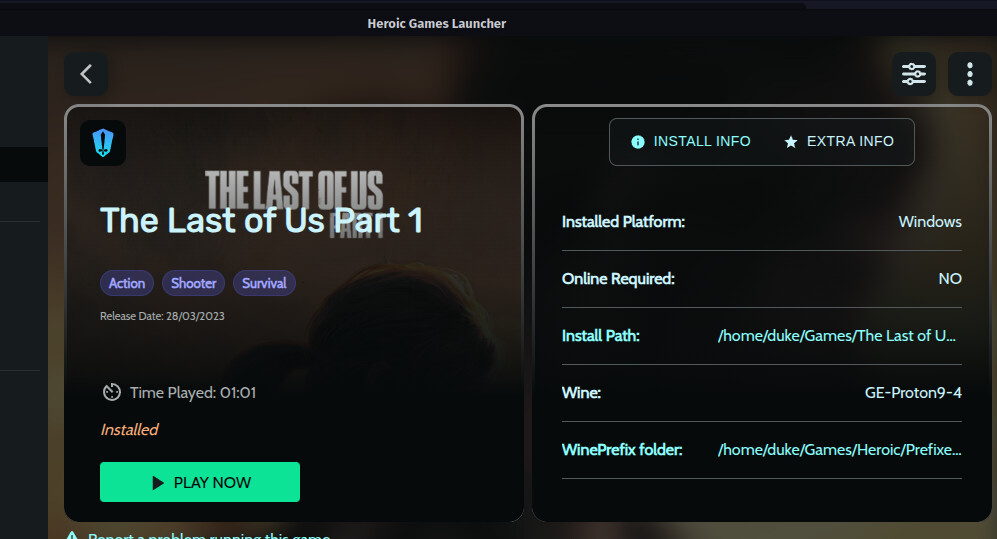The image size is (997, 539).
Task: Click the Heroic Games Launcher window title
Action: [436, 24]
